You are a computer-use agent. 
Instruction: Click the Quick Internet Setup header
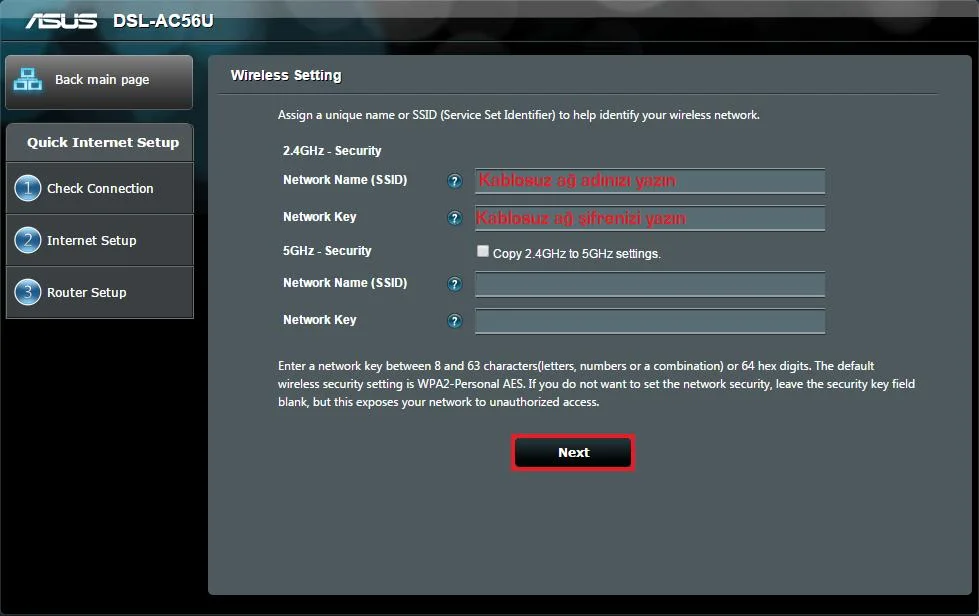102,142
